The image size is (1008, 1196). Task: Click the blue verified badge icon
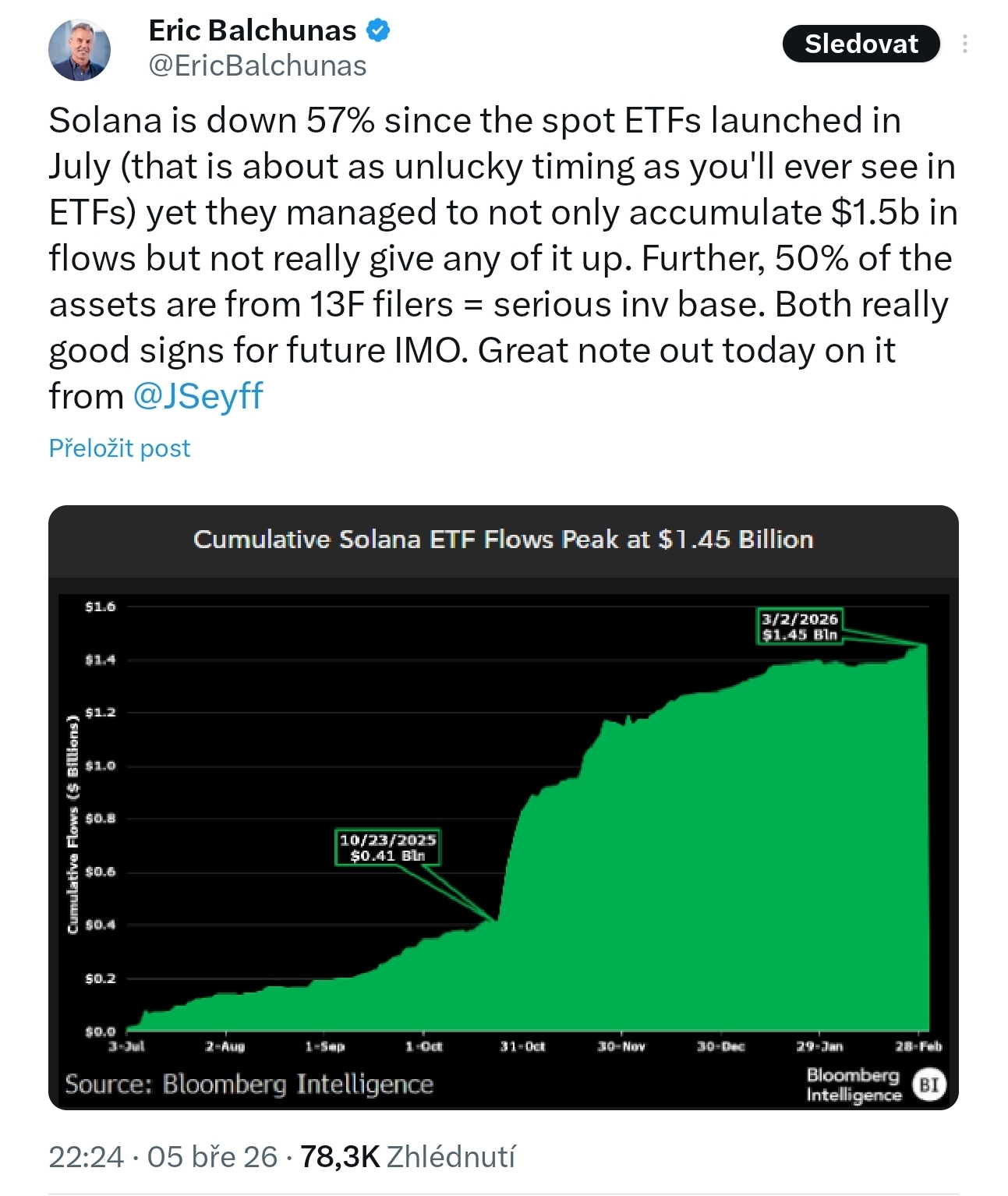pyautogui.click(x=378, y=31)
